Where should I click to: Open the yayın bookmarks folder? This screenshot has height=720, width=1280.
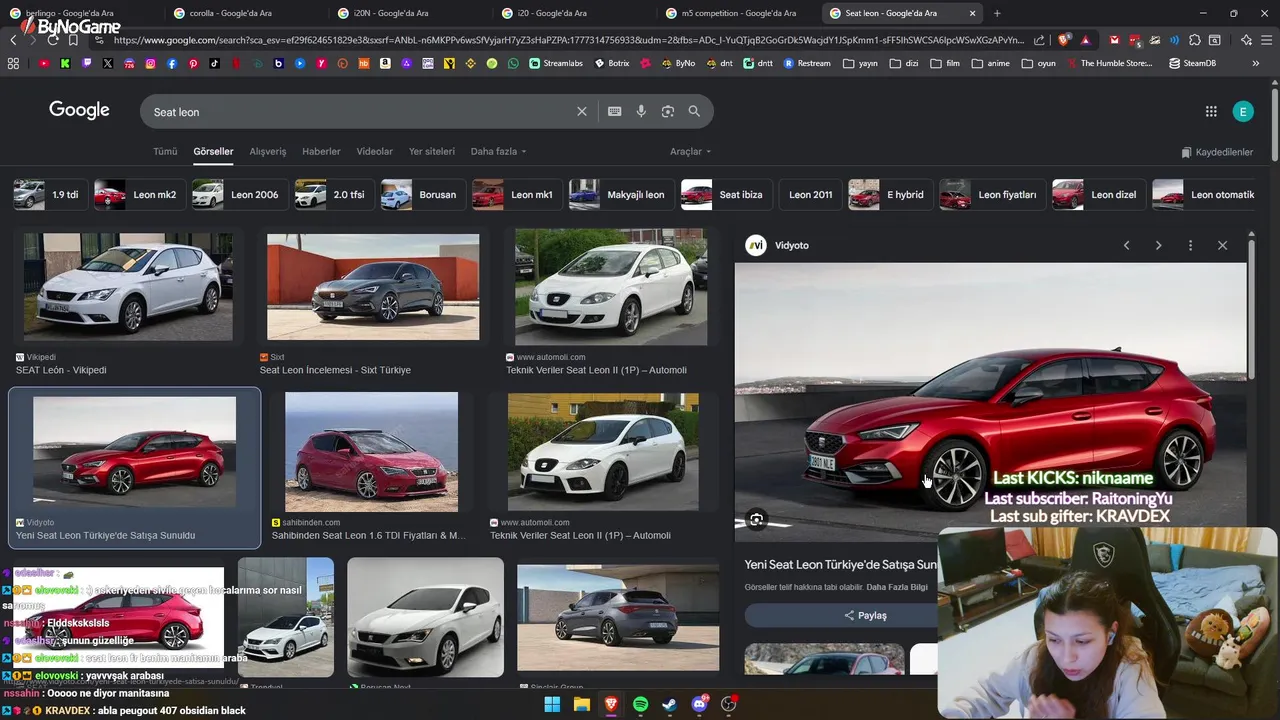pyautogui.click(x=860, y=63)
